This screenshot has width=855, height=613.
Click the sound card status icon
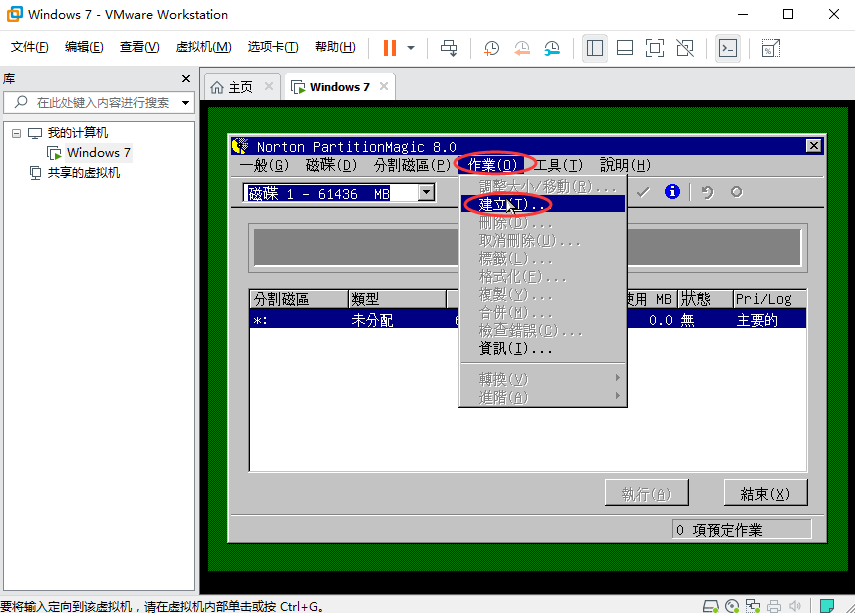795,605
